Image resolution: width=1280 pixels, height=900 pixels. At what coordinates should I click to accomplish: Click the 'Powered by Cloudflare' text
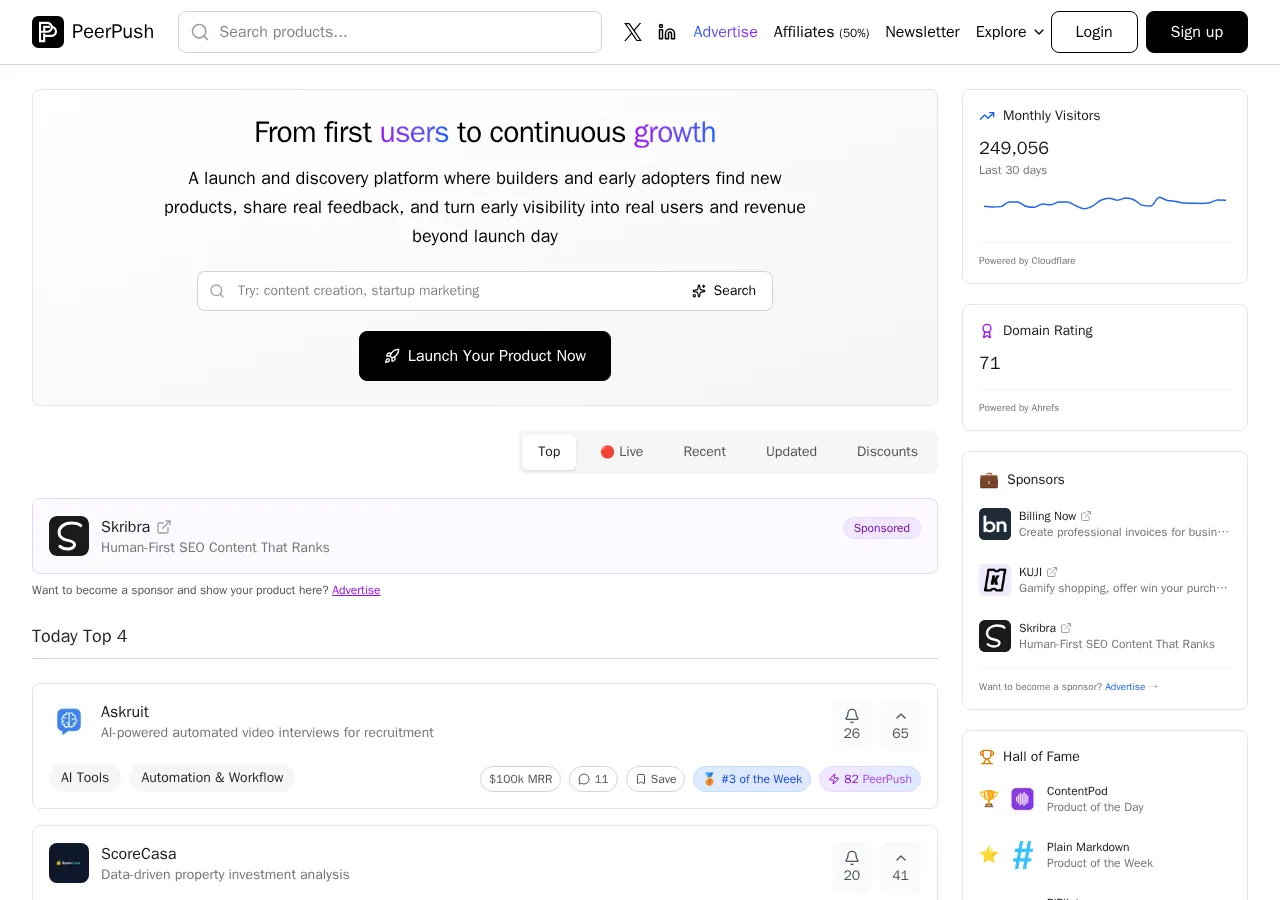click(x=1027, y=261)
